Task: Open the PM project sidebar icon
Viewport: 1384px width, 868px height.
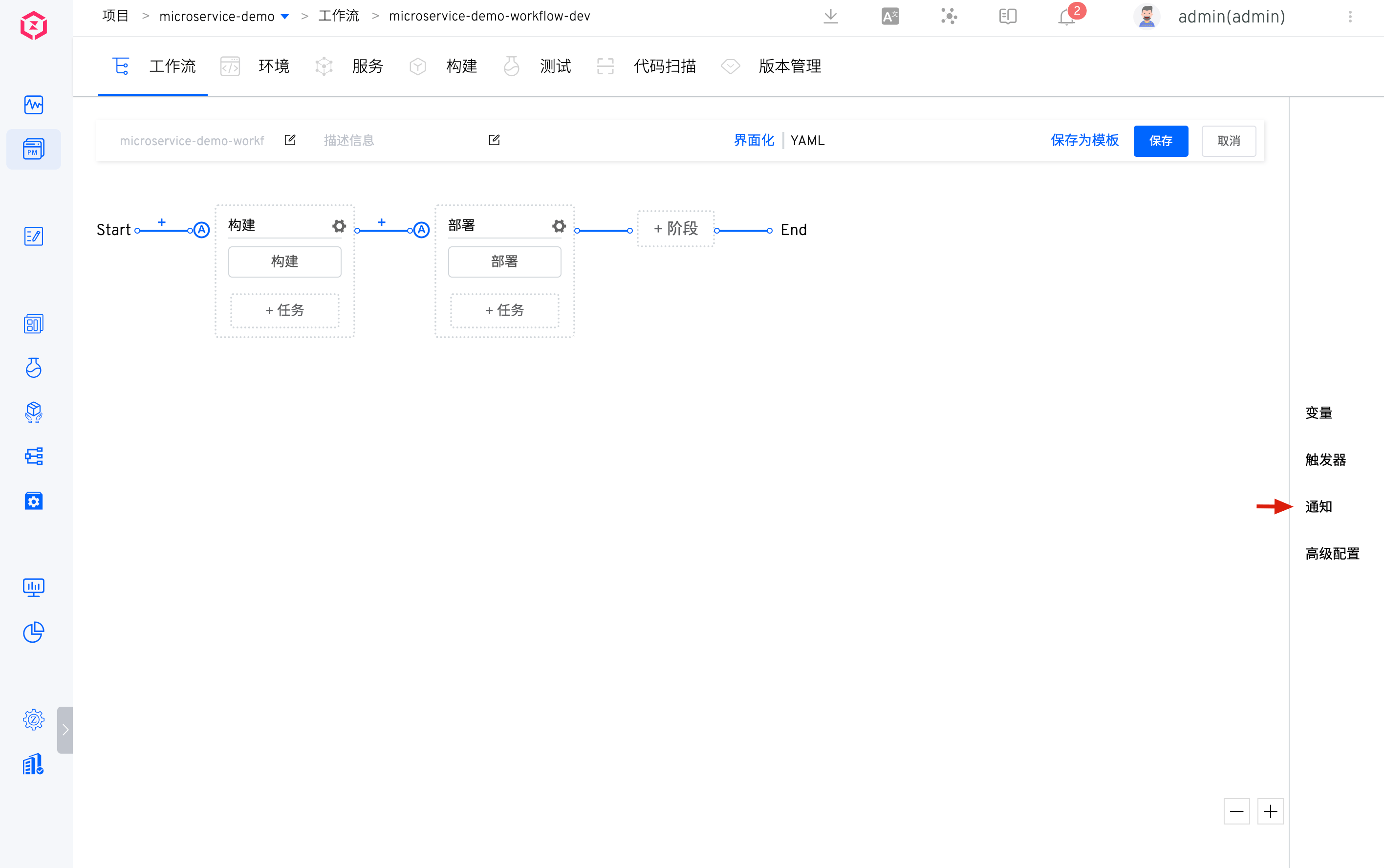Action: [33, 149]
